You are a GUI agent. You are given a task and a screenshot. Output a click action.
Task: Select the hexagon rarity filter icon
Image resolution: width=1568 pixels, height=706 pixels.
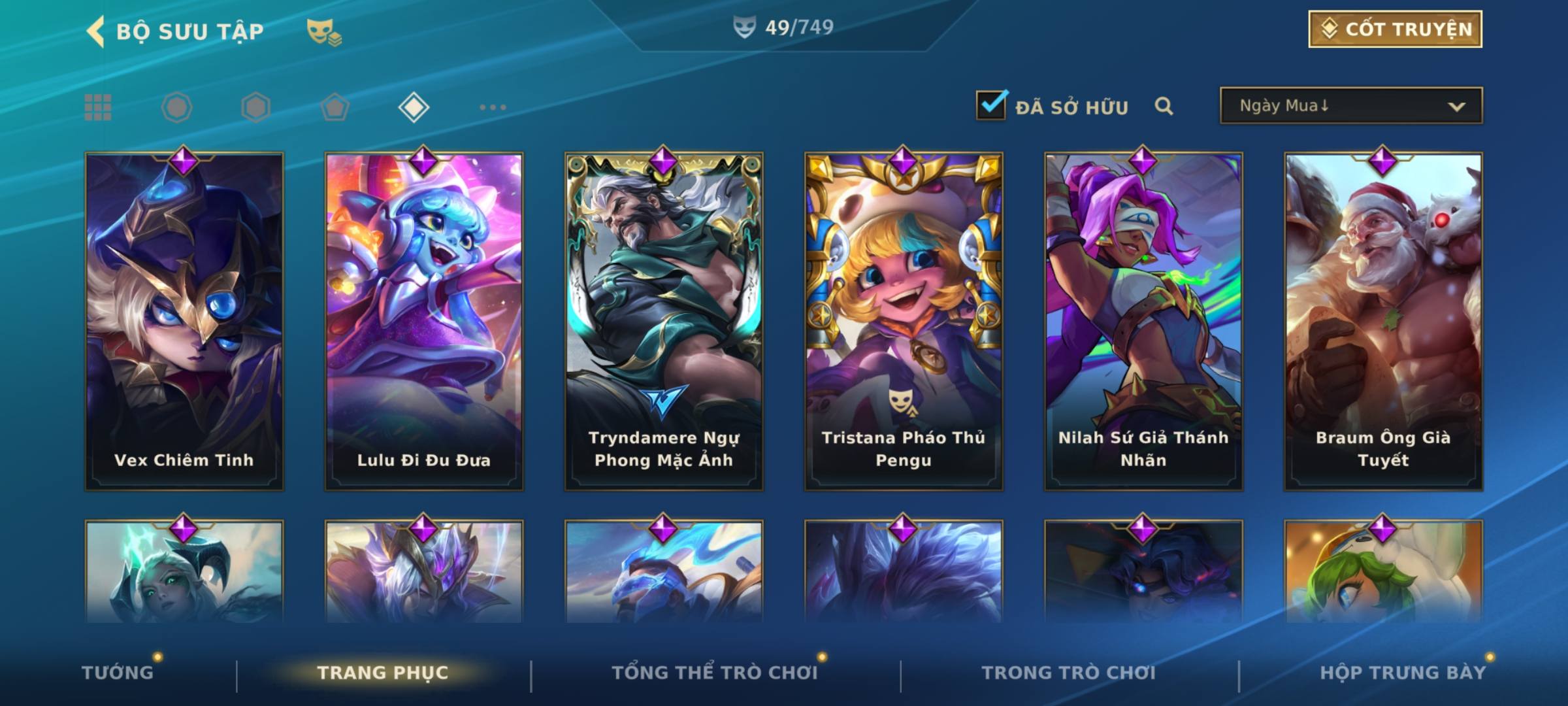click(x=255, y=107)
